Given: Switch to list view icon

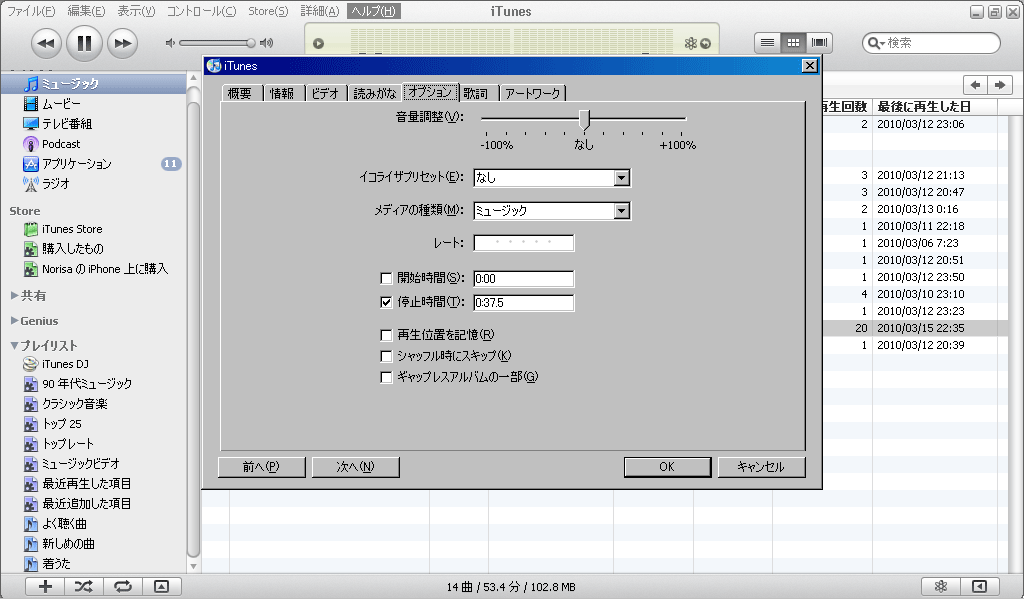Looking at the screenshot, I should pos(767,42).
